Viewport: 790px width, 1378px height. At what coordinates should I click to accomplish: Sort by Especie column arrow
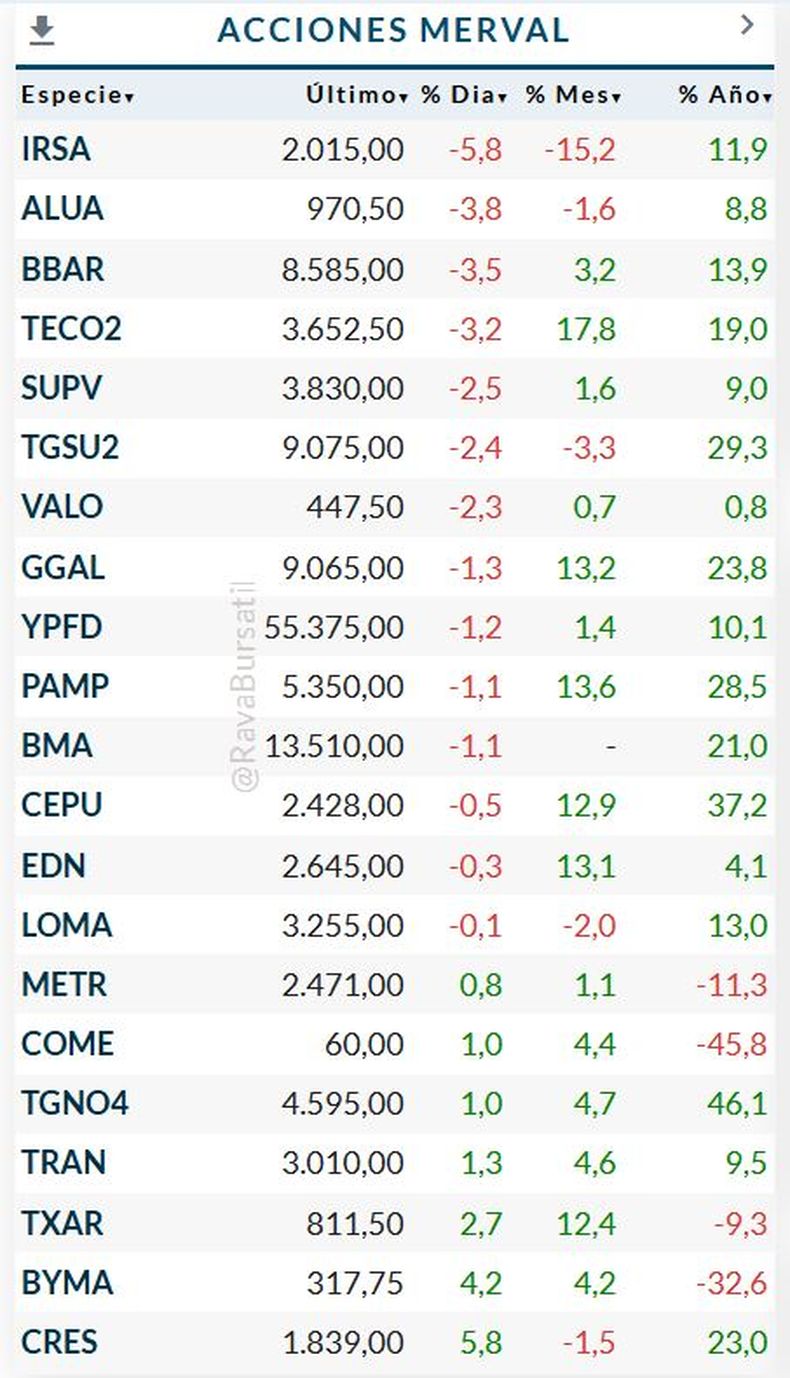(x=130, y=98)
